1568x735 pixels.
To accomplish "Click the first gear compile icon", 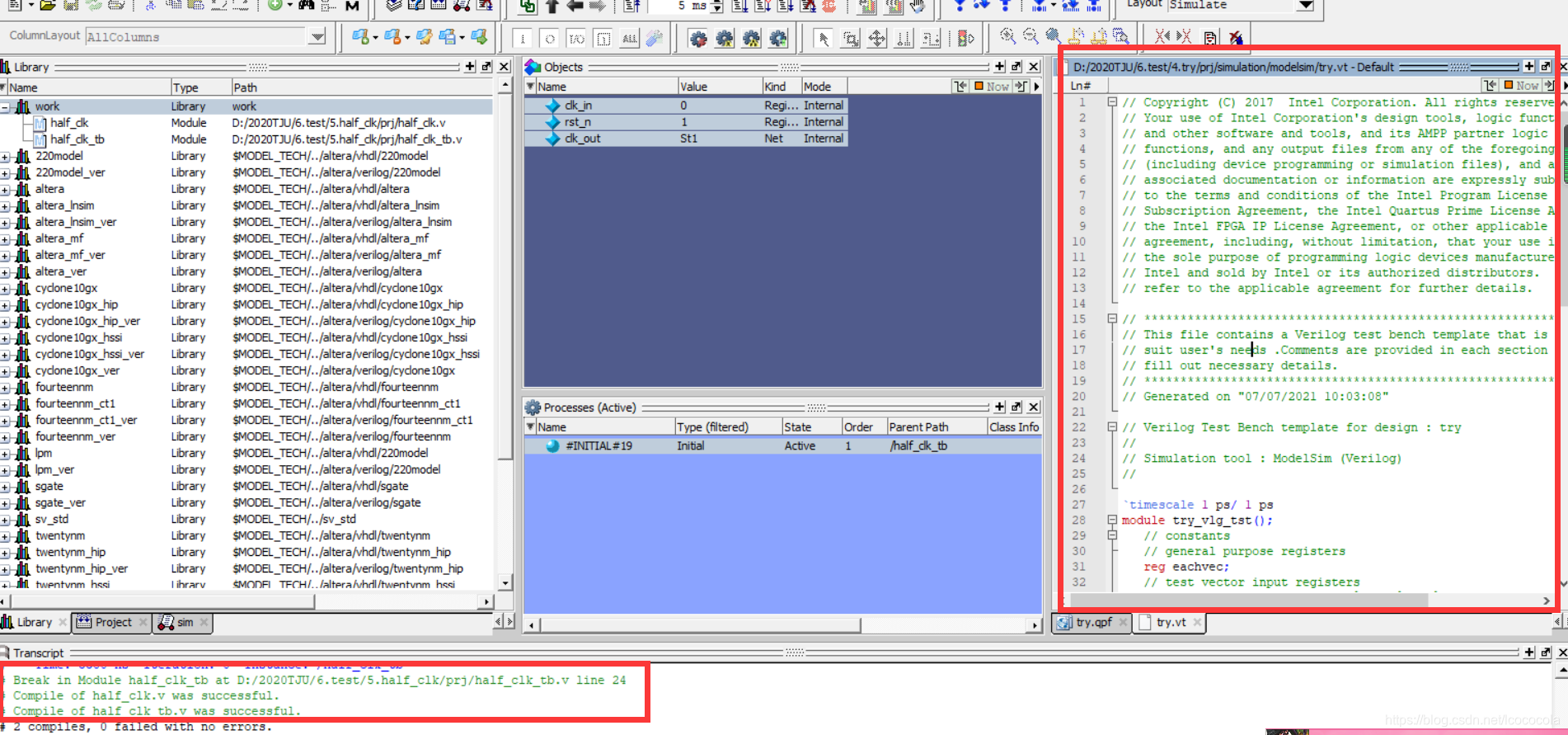I will click(698, 39).
